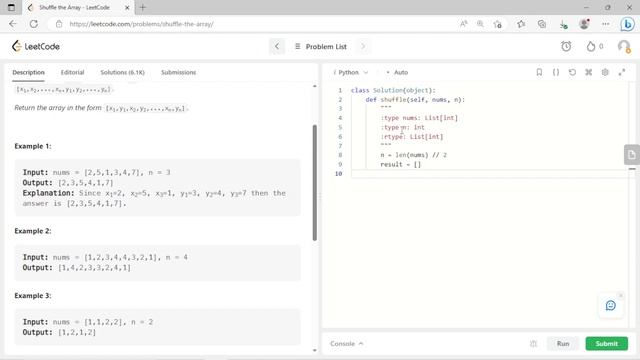
Task: Open the browser settings and more menu
Action: tap(606, 24)
